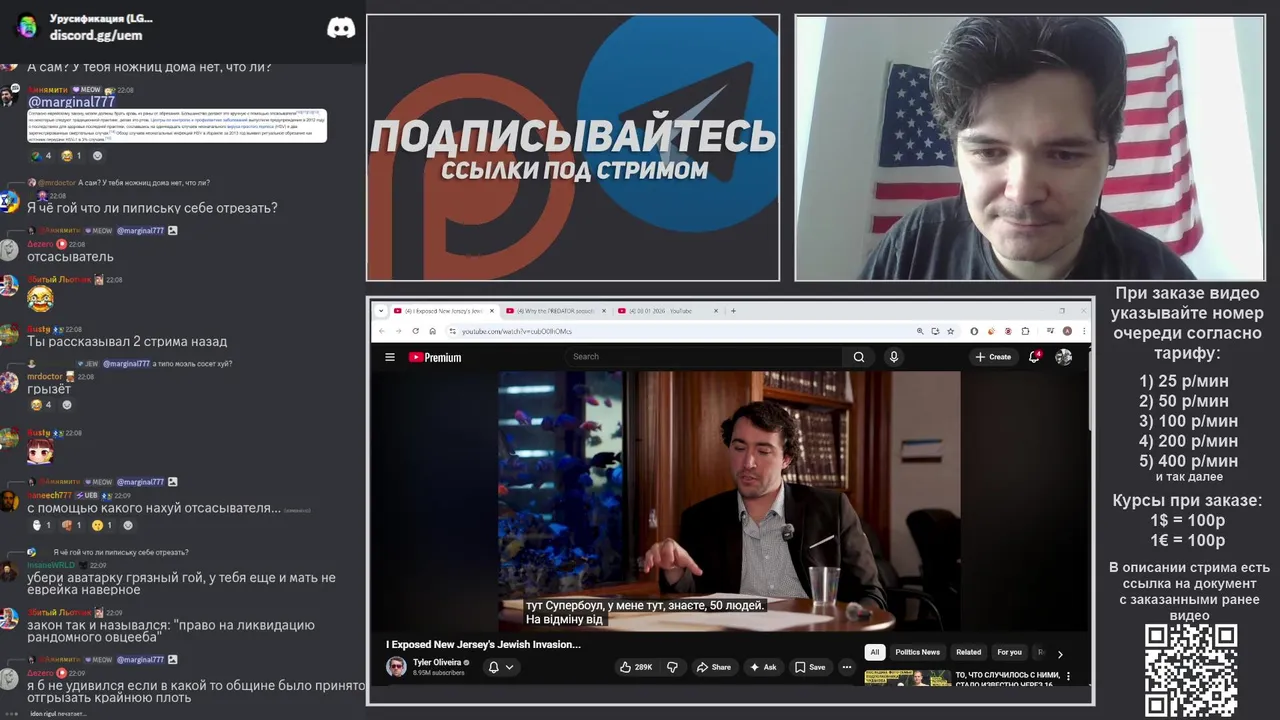1280x720 pixels.
Task: Click the Share button under video
Action: [714, 667]
